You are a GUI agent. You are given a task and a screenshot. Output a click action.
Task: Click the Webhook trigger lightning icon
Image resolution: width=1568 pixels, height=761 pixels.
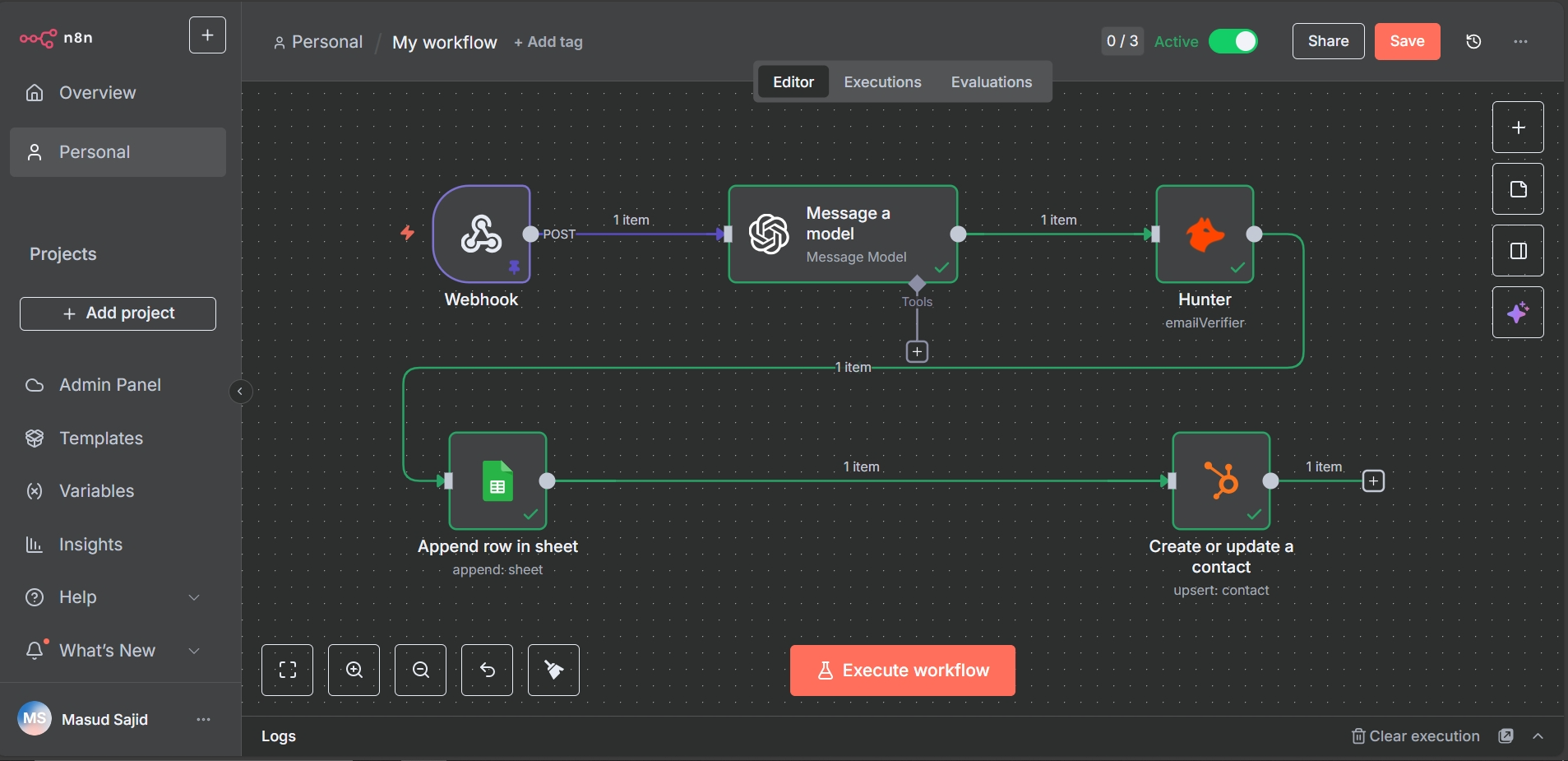click(x=407, y=233)
